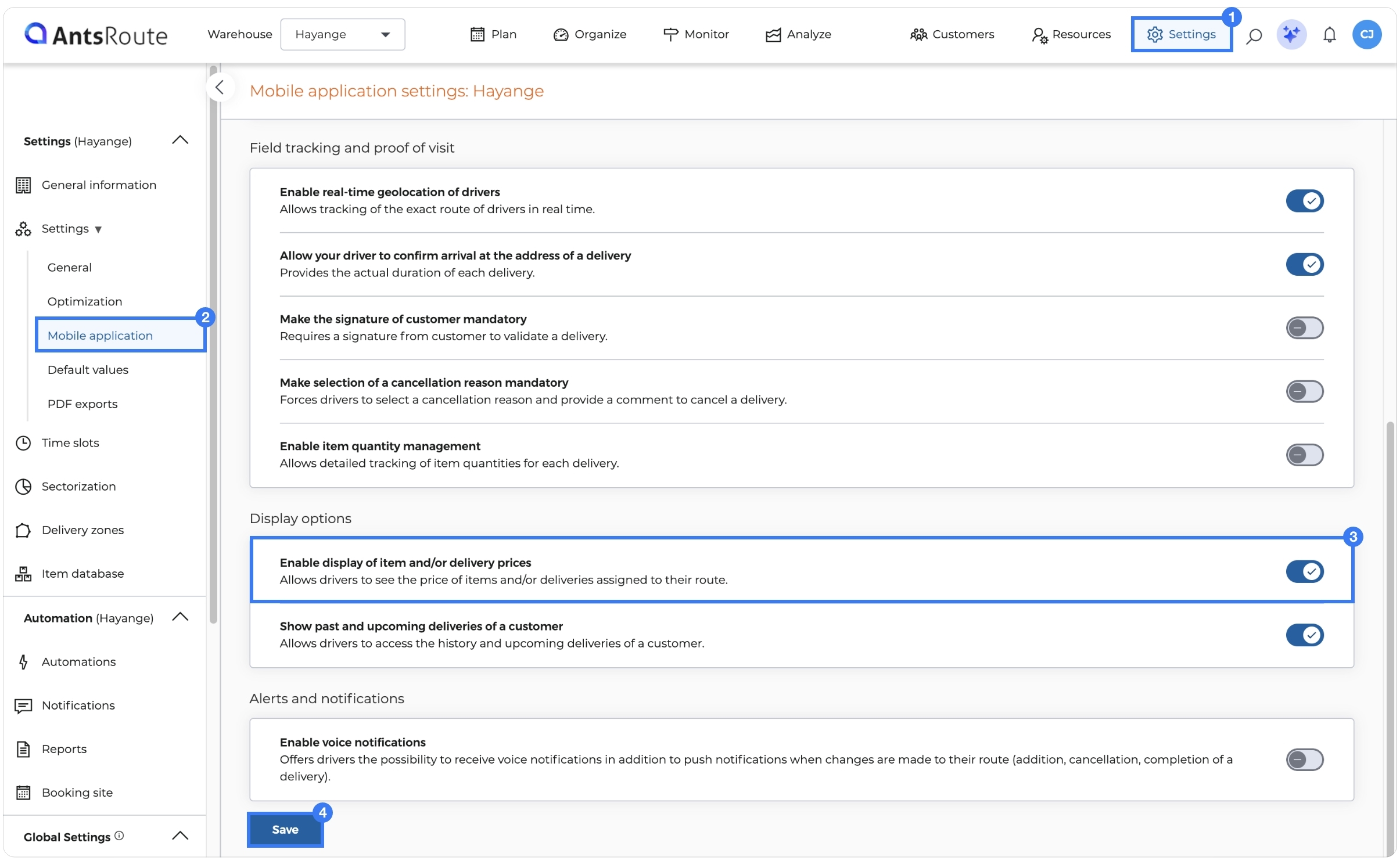Click the Reports document icon
The width and height of the screenshot is (1400, 864).
[x=23, y=748]
